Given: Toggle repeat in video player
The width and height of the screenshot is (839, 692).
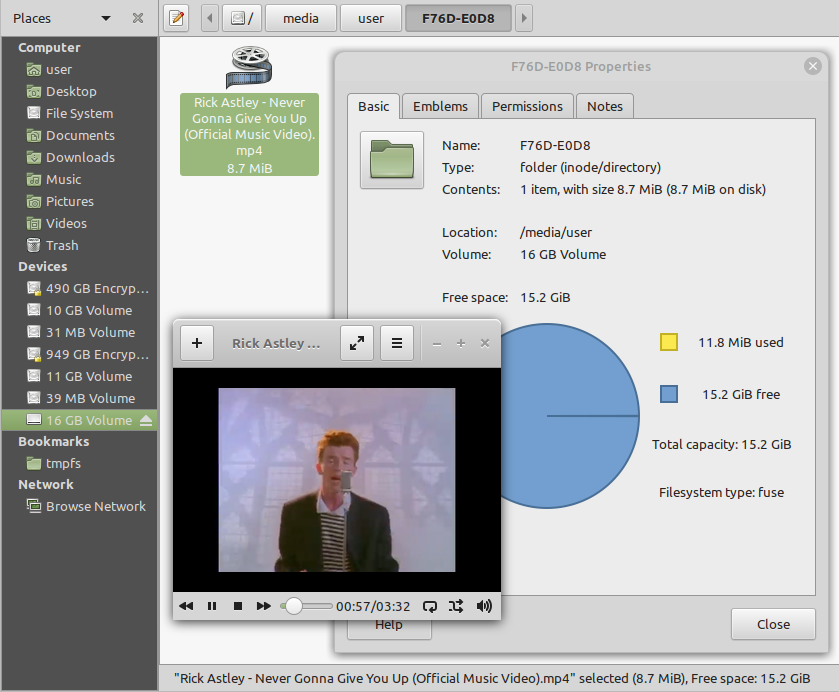Looking at the screenshot, I should point(430,606).
